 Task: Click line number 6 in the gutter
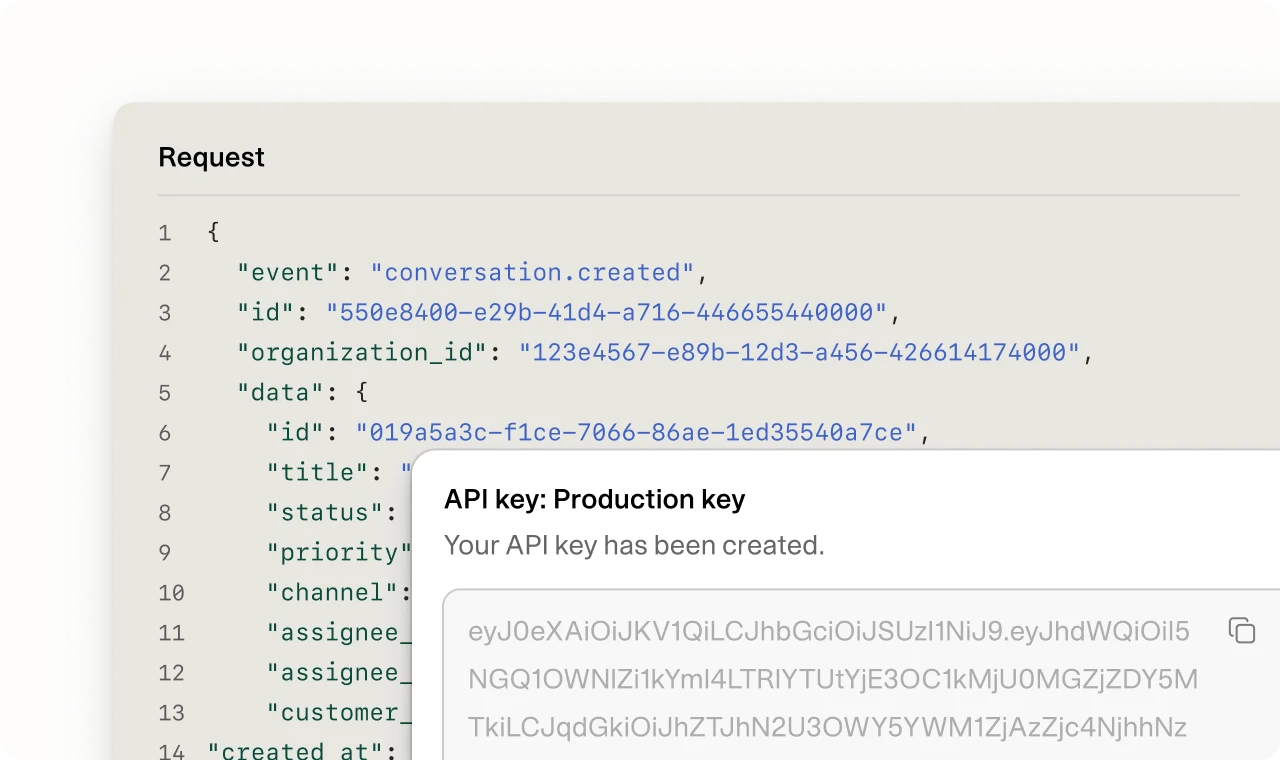pyautogui.click(x=164, y=433)
